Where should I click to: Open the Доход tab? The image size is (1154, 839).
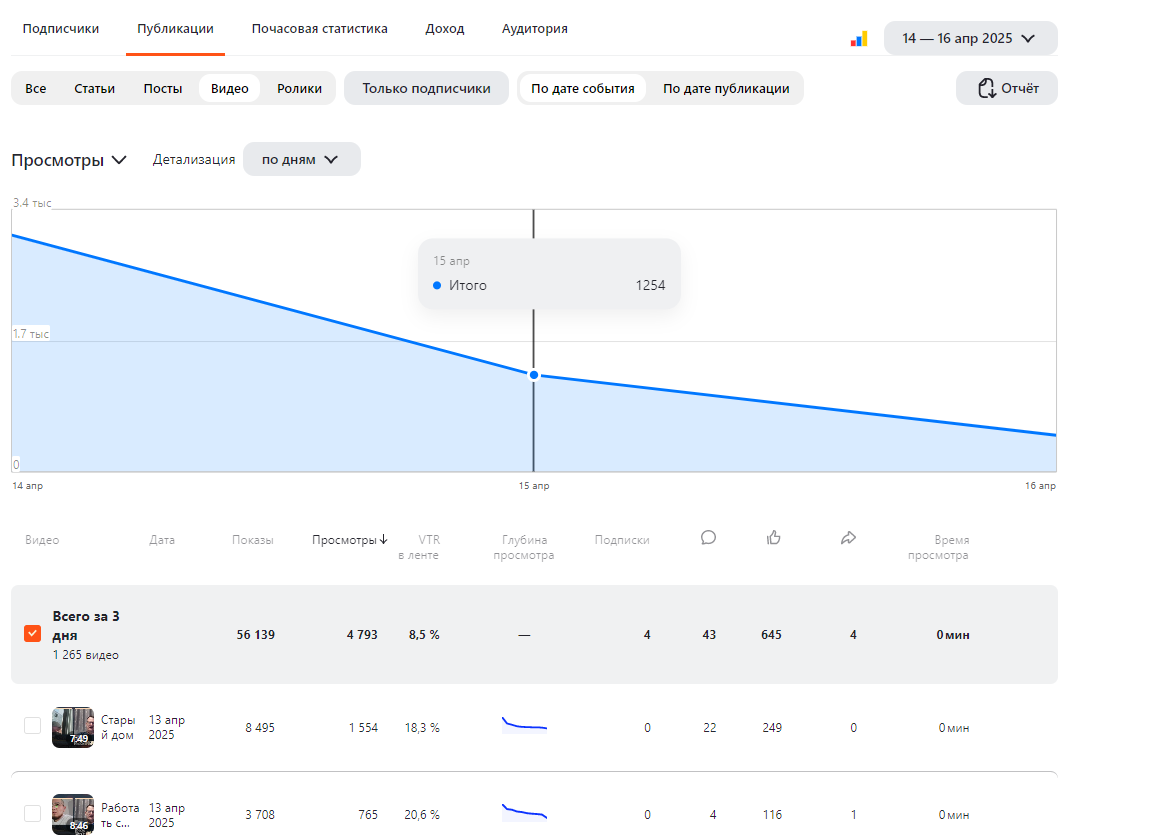pos(445,29)
